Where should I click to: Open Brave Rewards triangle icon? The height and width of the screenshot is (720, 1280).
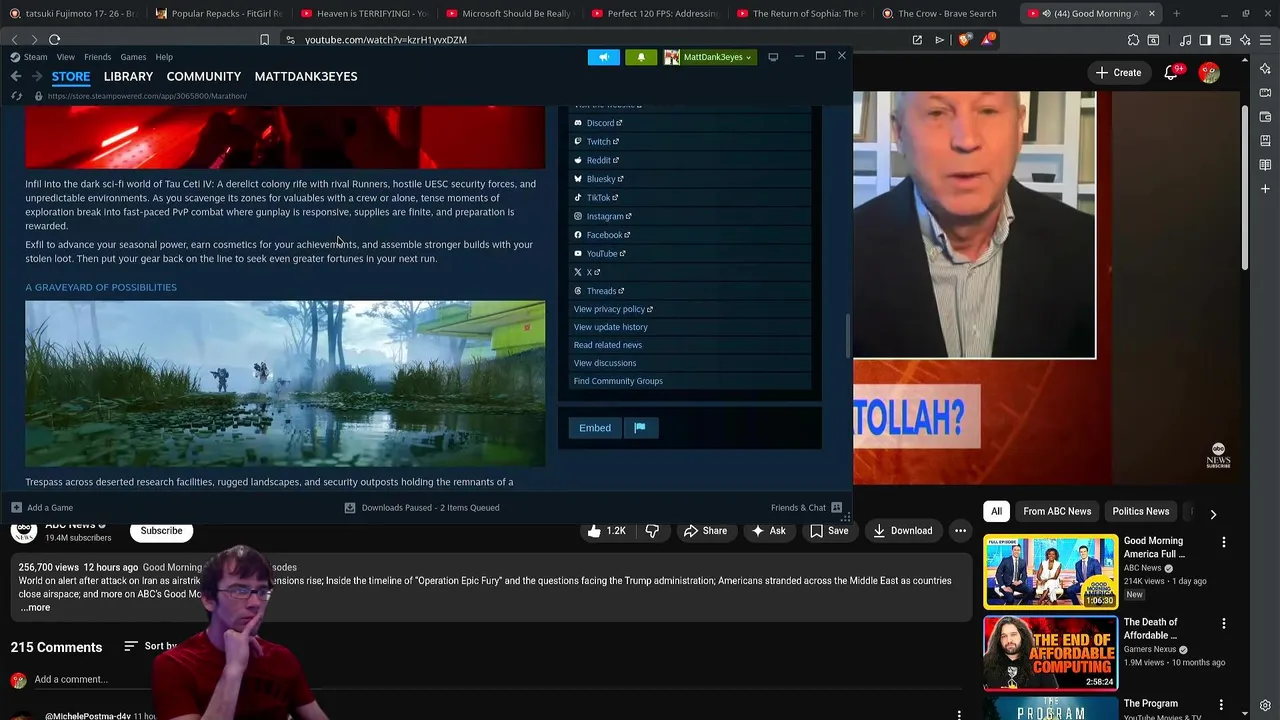pos(988,40)
